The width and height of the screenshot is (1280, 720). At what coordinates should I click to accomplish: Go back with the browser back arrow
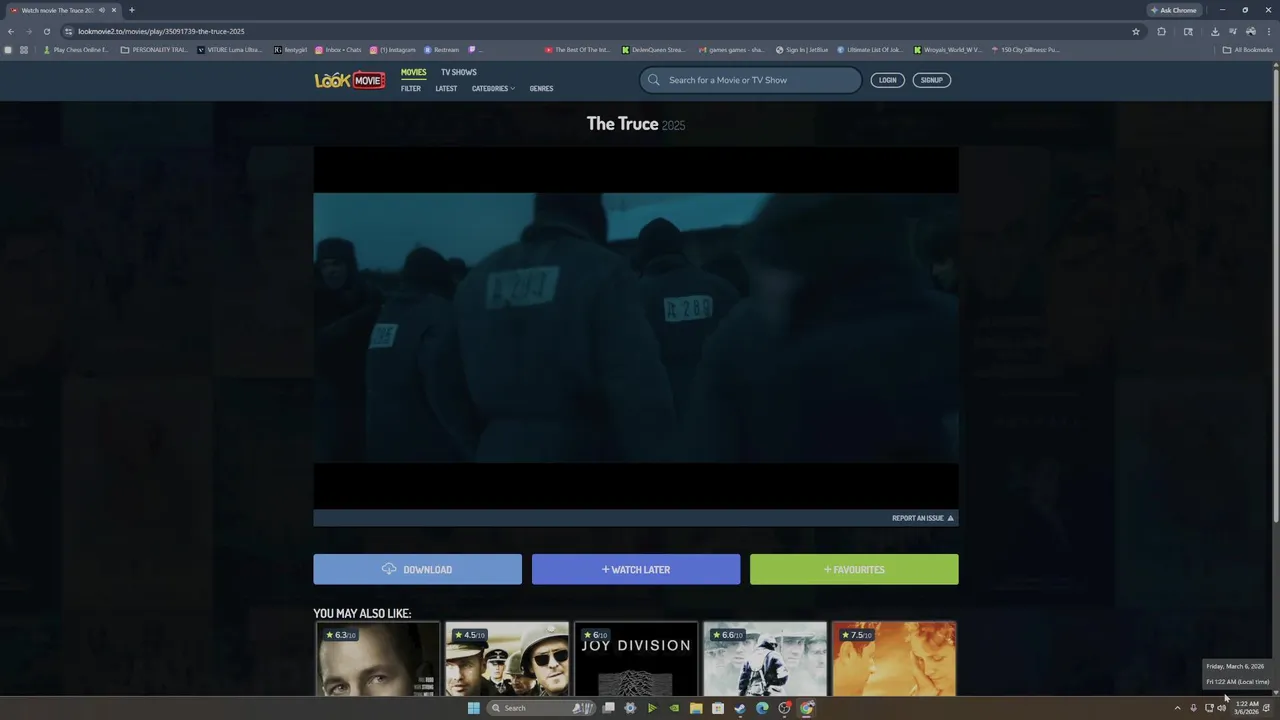coord(10,31)
